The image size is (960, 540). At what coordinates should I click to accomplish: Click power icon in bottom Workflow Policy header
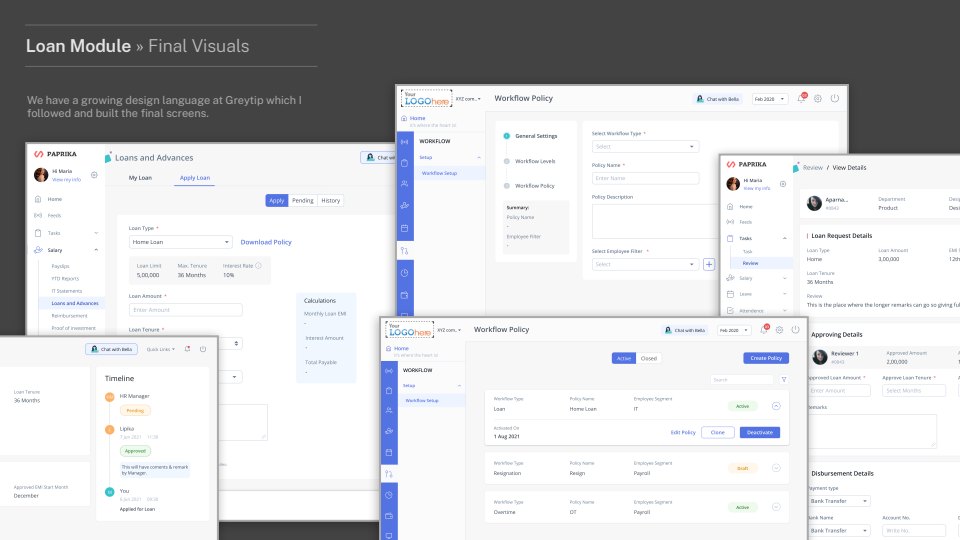tap(795, 329)
